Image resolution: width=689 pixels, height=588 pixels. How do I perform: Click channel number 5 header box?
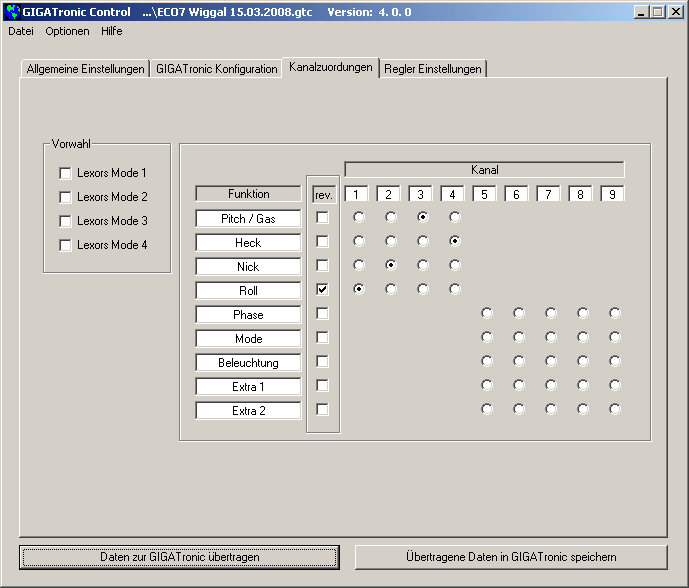point(484,194)
